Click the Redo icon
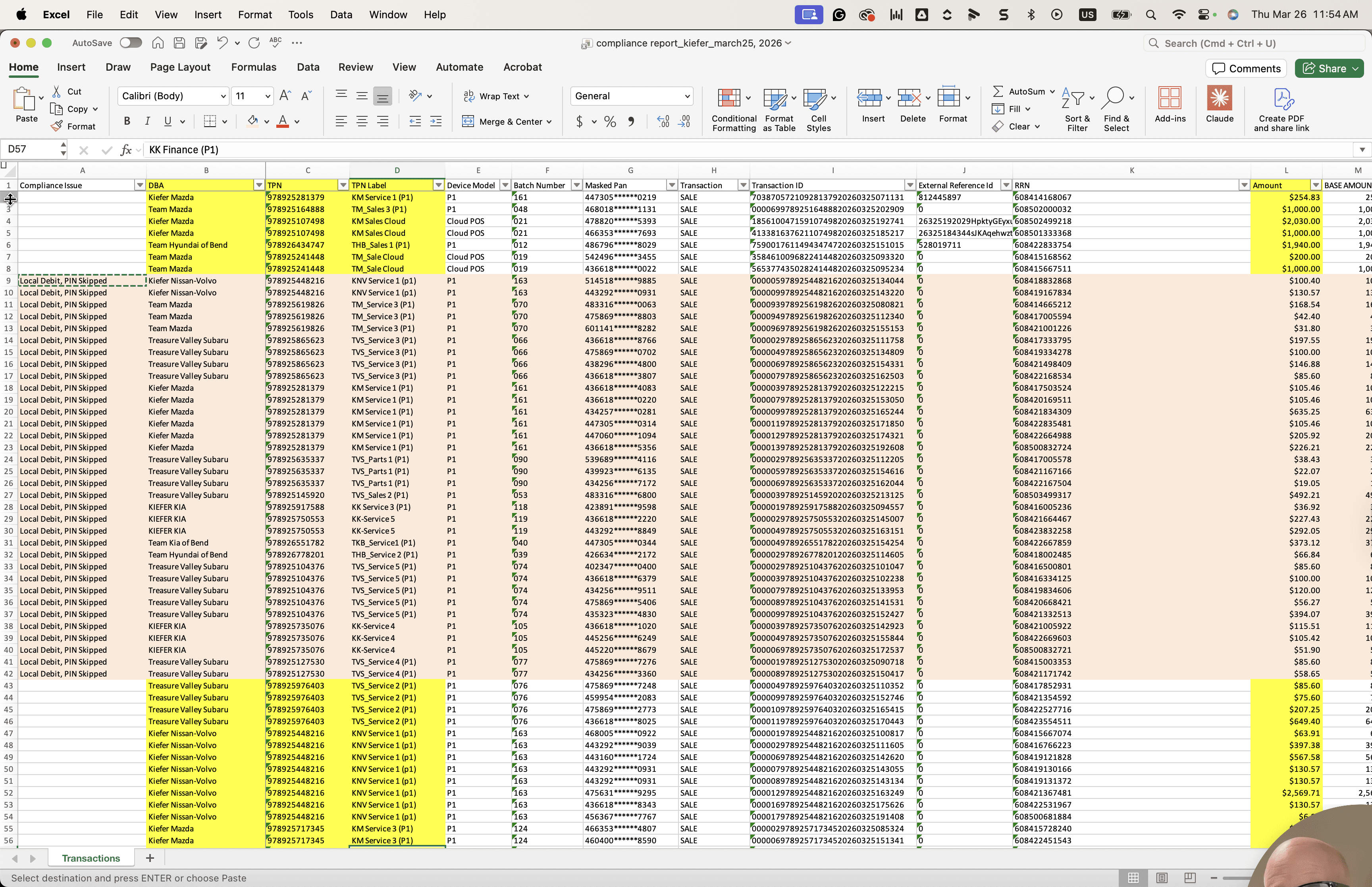This screenshot has height=887, width=1372. pos(254,42)
